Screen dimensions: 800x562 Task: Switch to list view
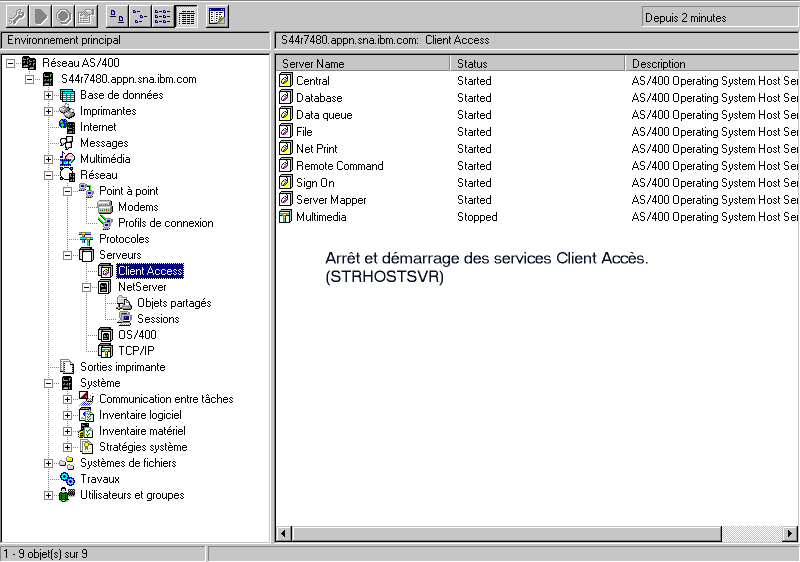point(163,17)
